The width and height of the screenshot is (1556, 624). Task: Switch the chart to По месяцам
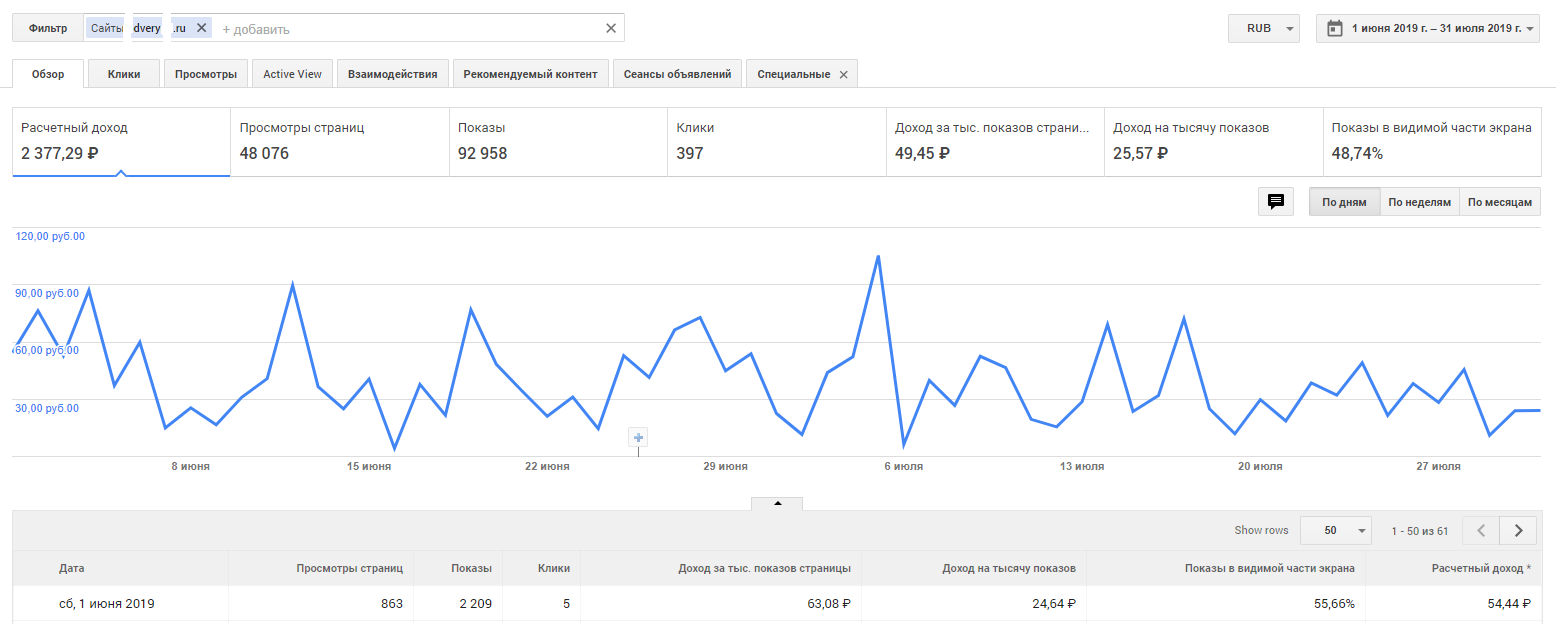click(x=1499, y=202)
